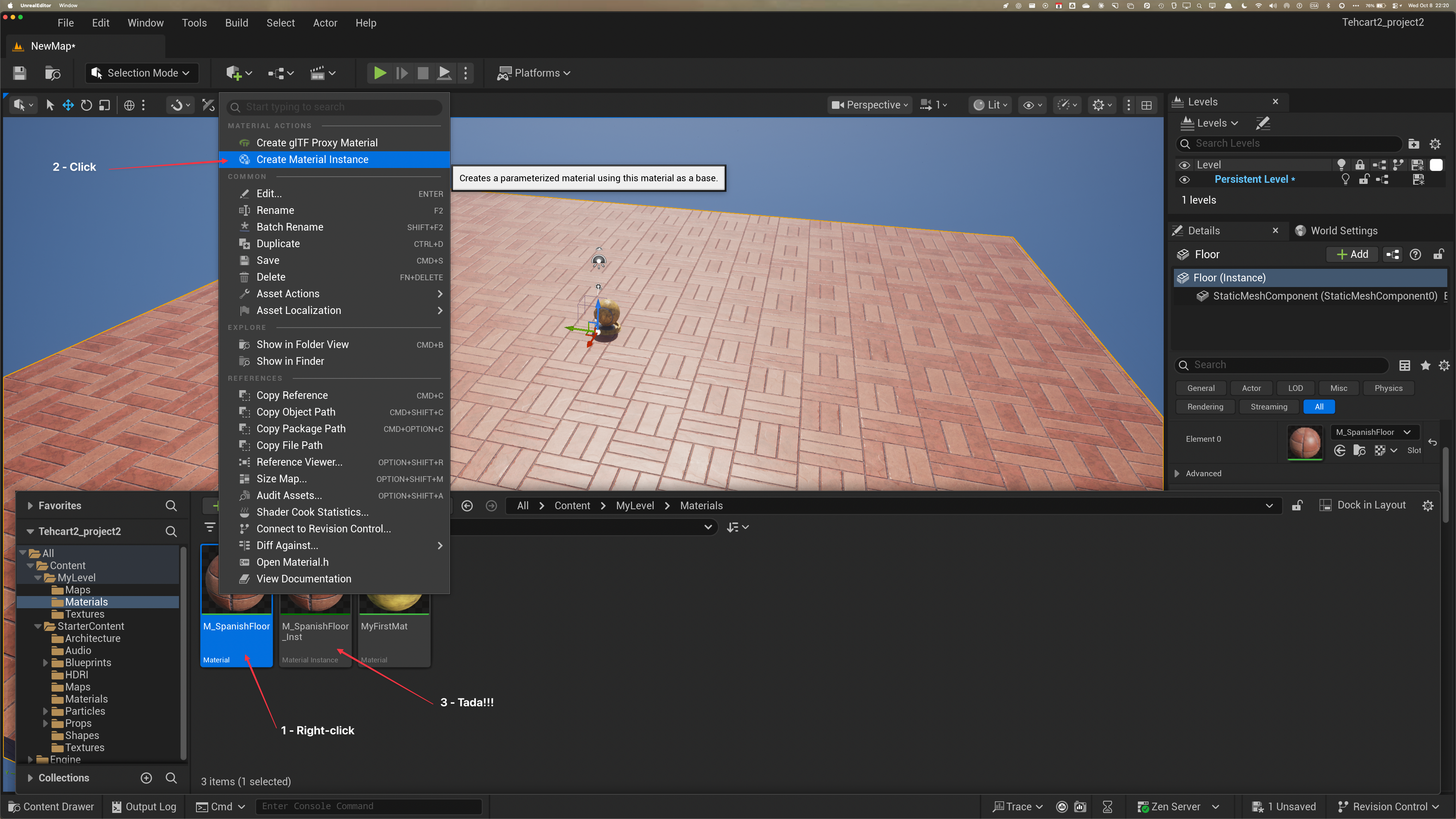1456x819 pixels.
Task: Open the M_SpanishFloor material dropdown
Action: pos(1374,432)
